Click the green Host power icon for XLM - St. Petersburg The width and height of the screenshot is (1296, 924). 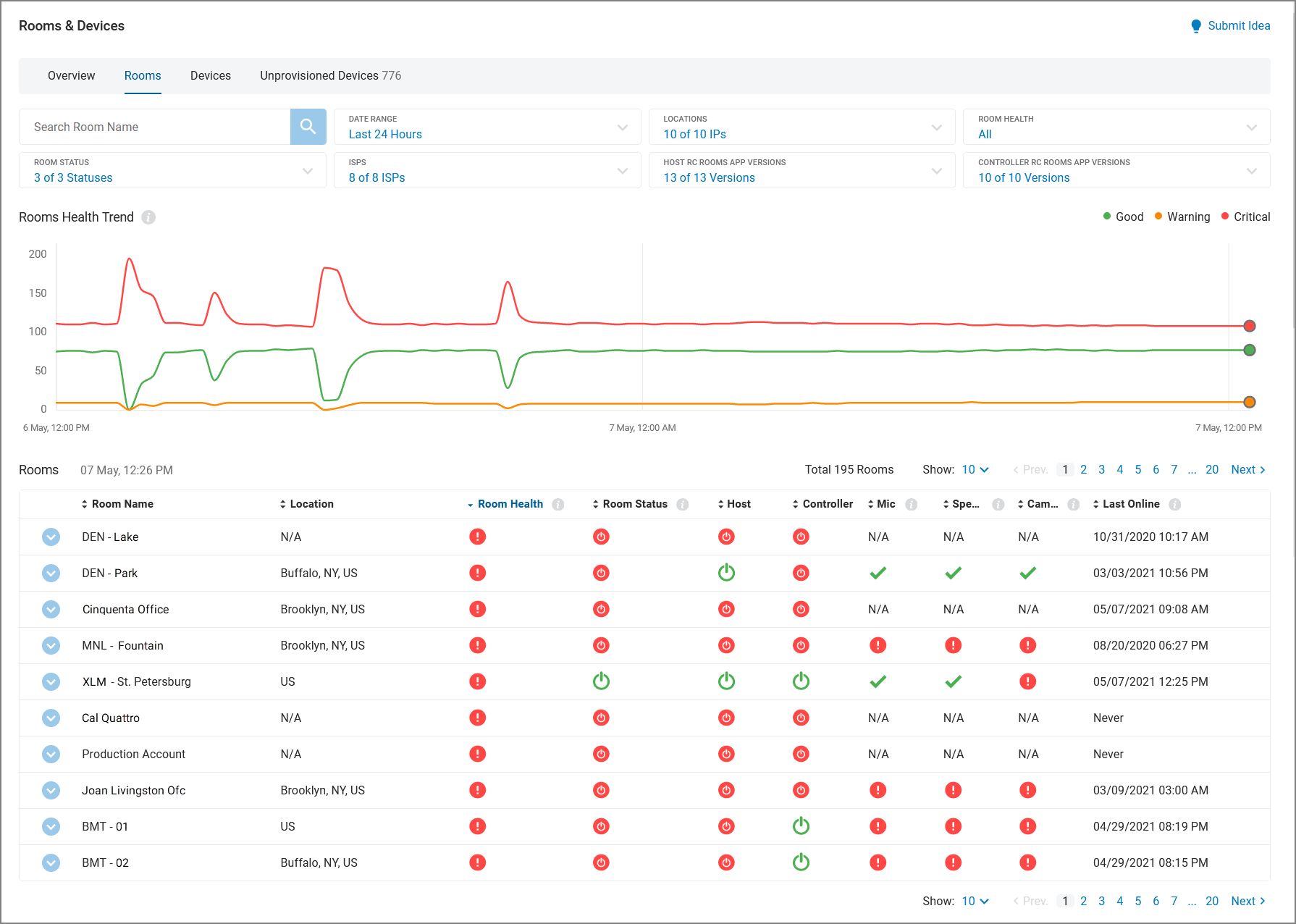726,681
